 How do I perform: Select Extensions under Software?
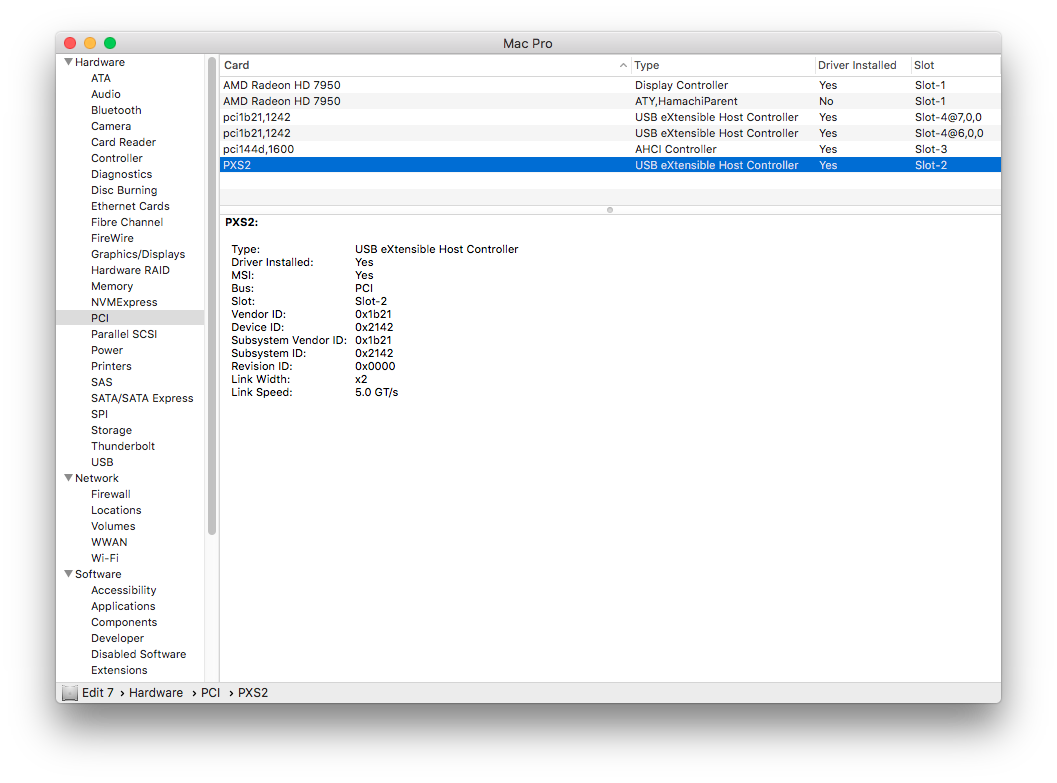pos(119,670)
